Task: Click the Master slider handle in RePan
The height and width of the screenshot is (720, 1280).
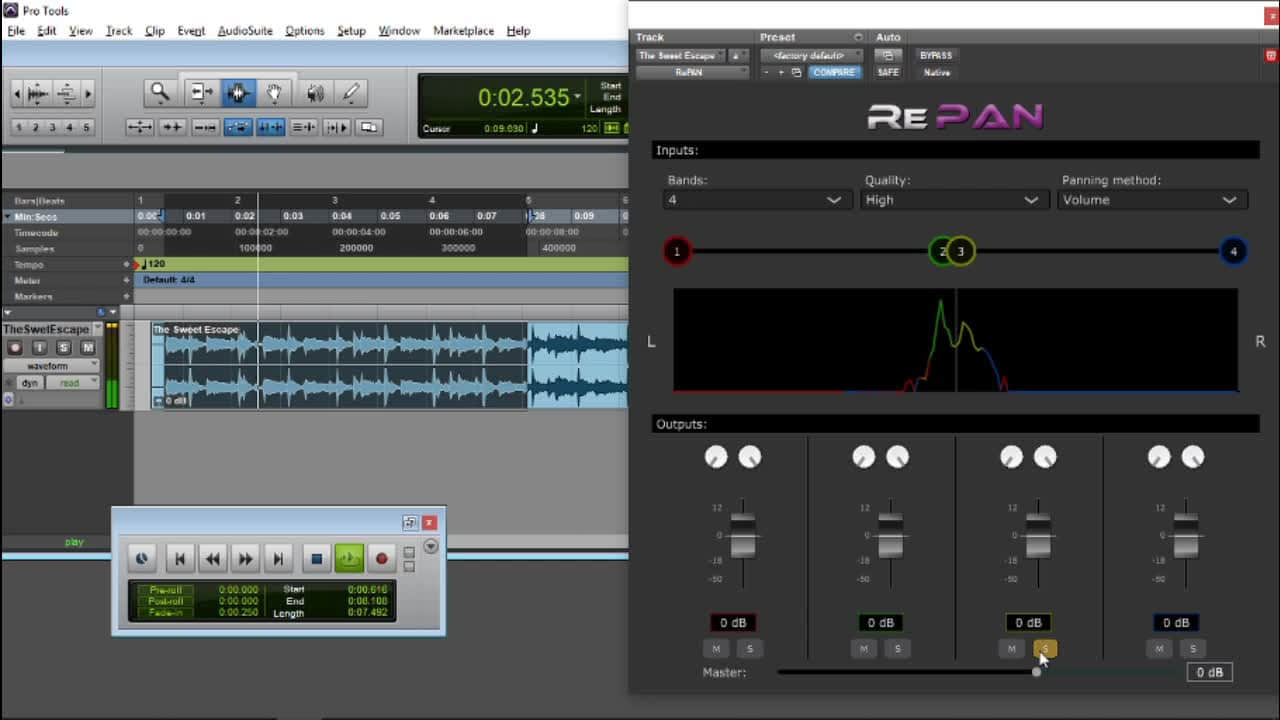Action: pyautogui.click(x=1036, y=672)
